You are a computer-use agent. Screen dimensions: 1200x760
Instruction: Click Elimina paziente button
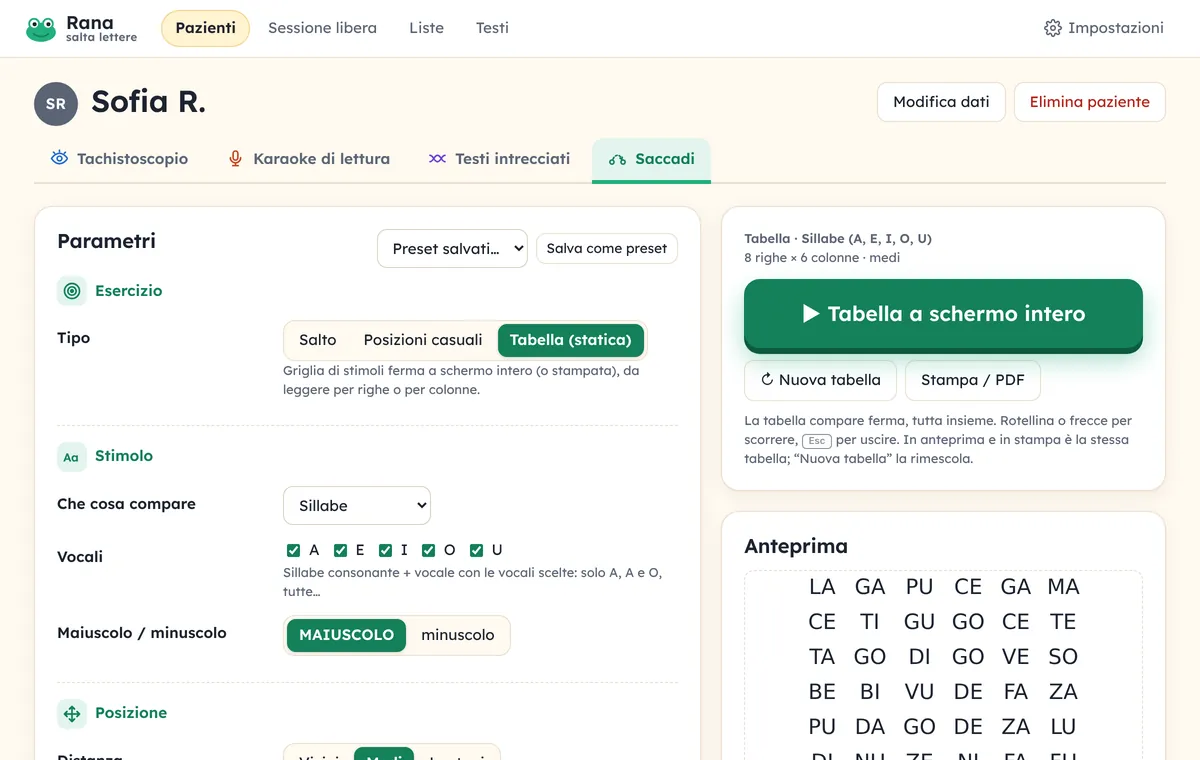tap(1090, 102)
